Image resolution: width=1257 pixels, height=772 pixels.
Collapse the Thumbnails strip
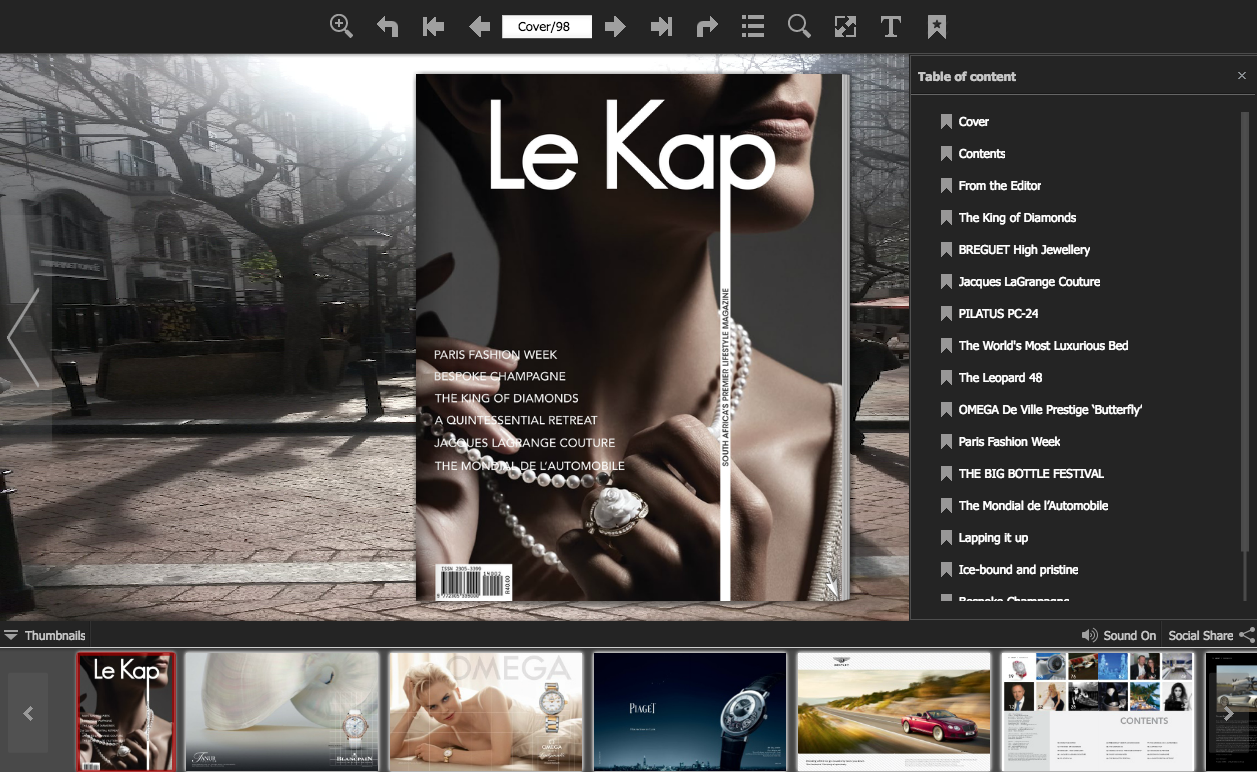tap(55, 635)
